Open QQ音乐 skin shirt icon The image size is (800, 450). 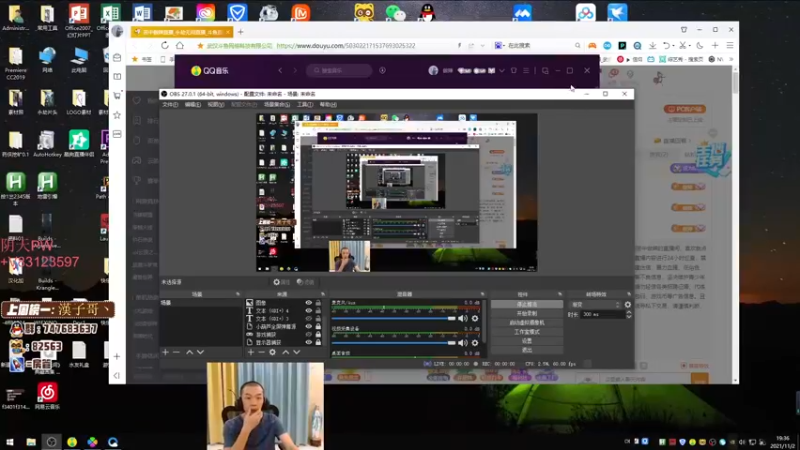tap(514, 70)
